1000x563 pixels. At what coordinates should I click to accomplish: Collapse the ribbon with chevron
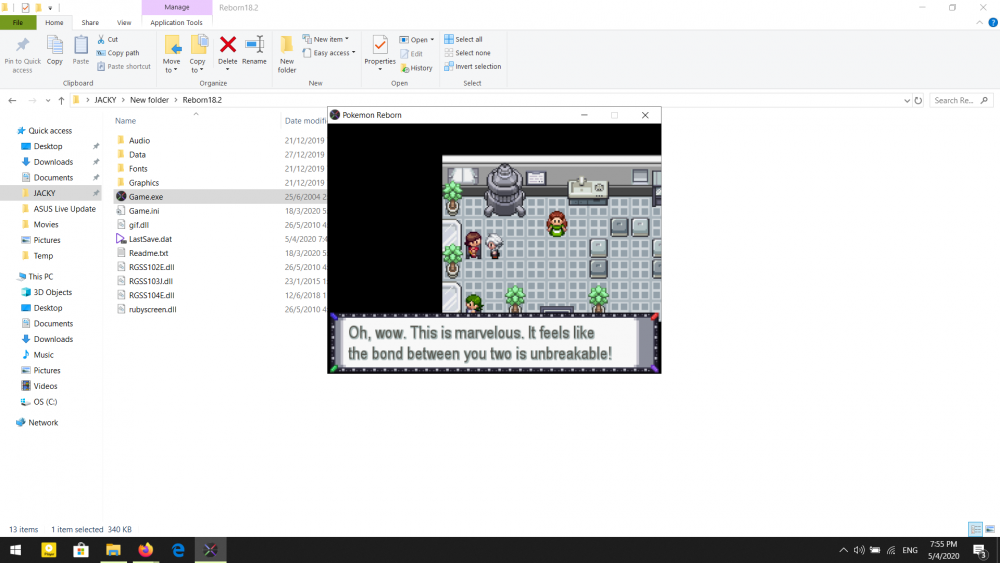click(980, 22)
